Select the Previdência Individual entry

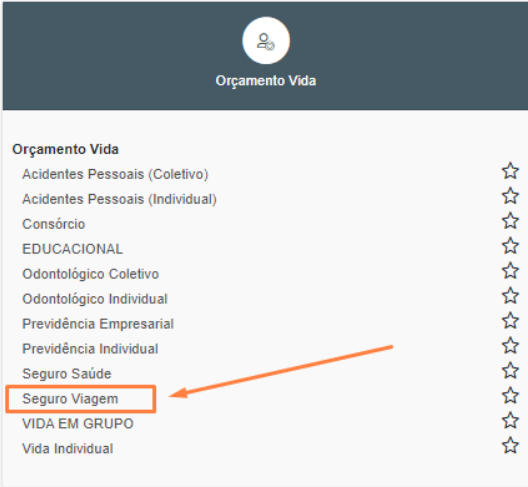[x=90, y=349]
